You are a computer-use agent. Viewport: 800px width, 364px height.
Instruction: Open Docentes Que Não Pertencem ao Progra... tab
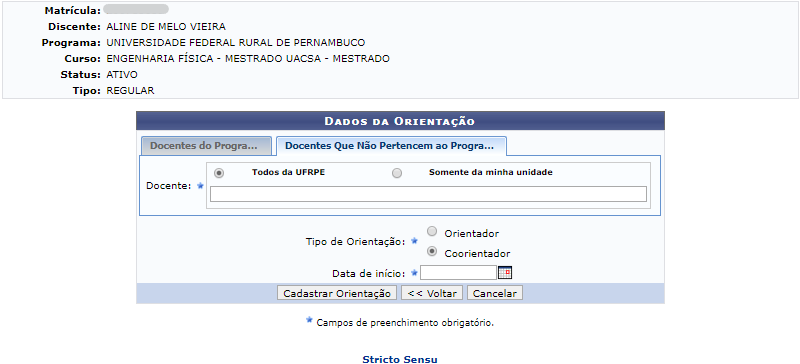click(x=391, y=146)
